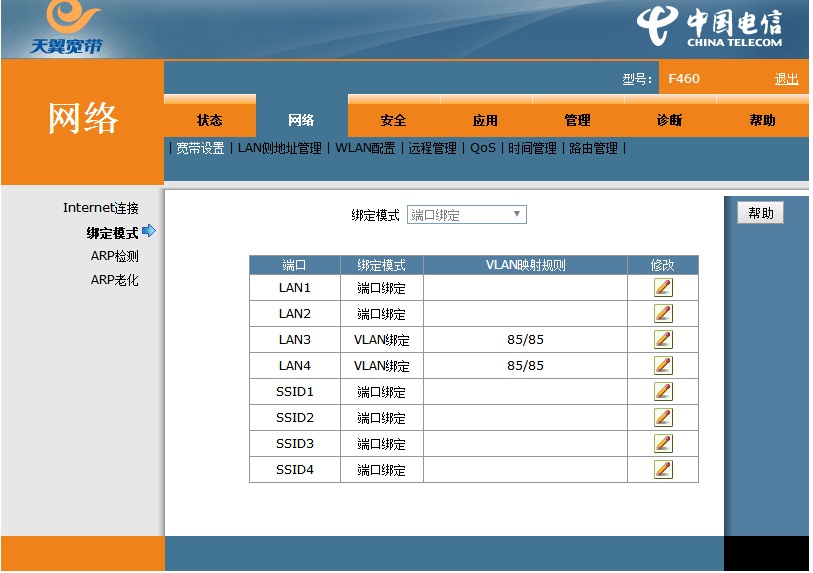Modify the SSID3 binding entry

[x=662, y=443]
